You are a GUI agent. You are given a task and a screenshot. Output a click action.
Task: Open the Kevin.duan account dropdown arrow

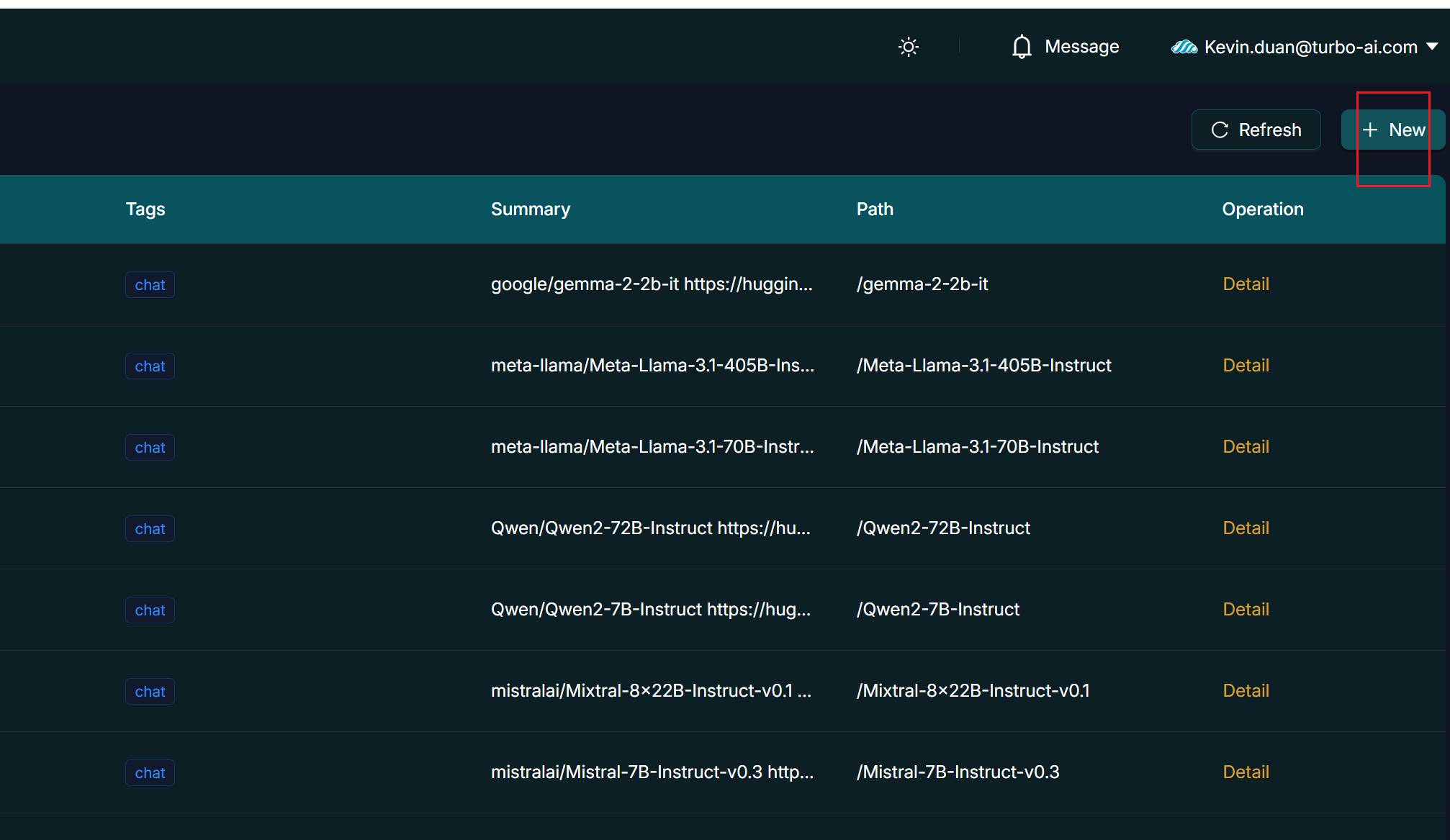(1432, 46)
